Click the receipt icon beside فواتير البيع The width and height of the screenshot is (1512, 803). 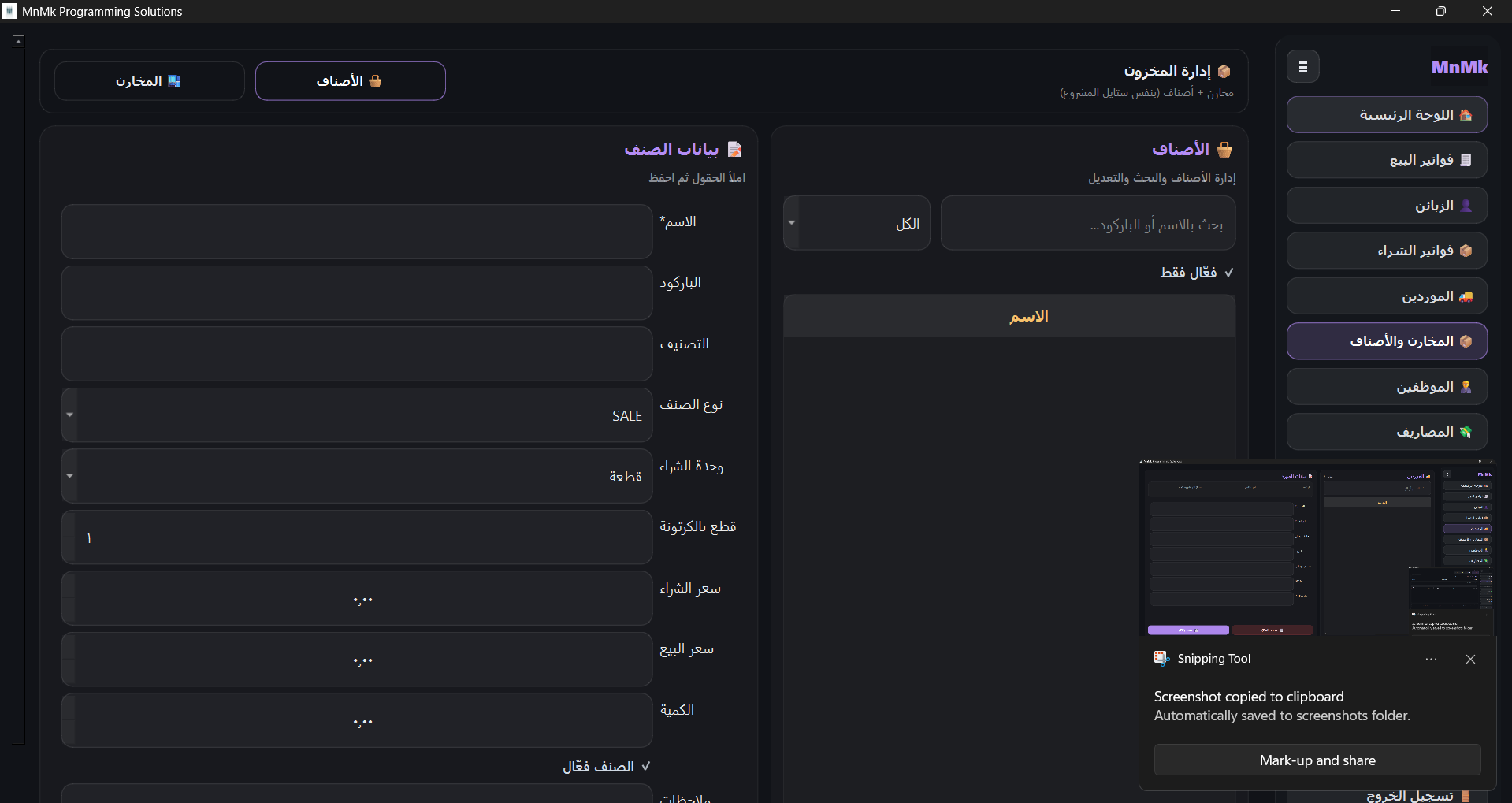(1466, 160)
